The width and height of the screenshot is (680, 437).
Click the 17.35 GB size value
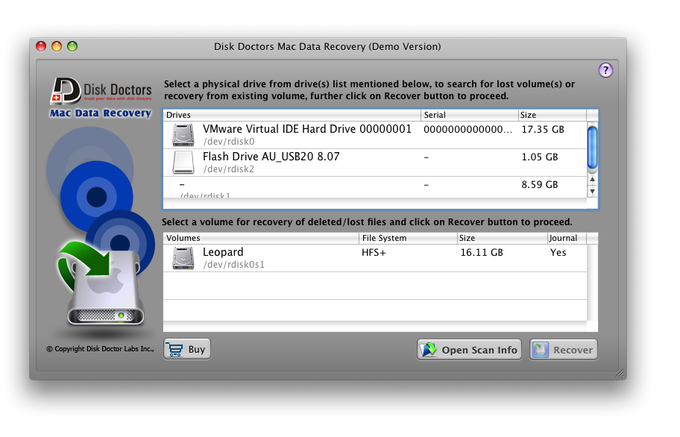coord(543,129)
